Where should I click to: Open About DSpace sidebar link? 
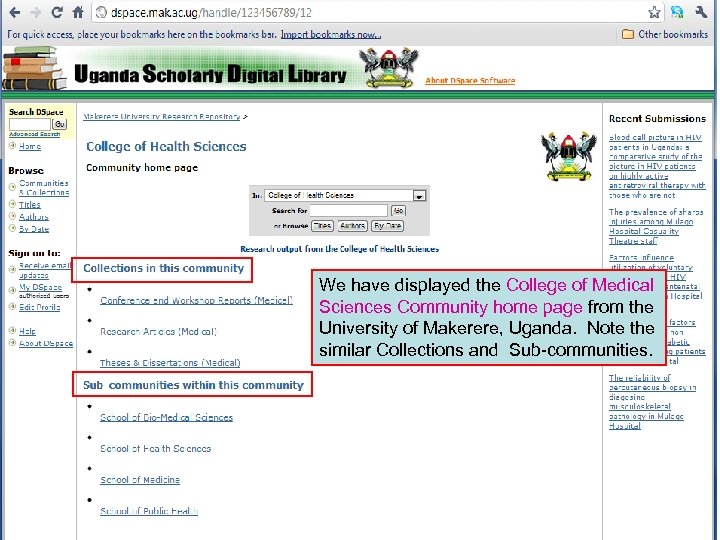pos(46,343)
